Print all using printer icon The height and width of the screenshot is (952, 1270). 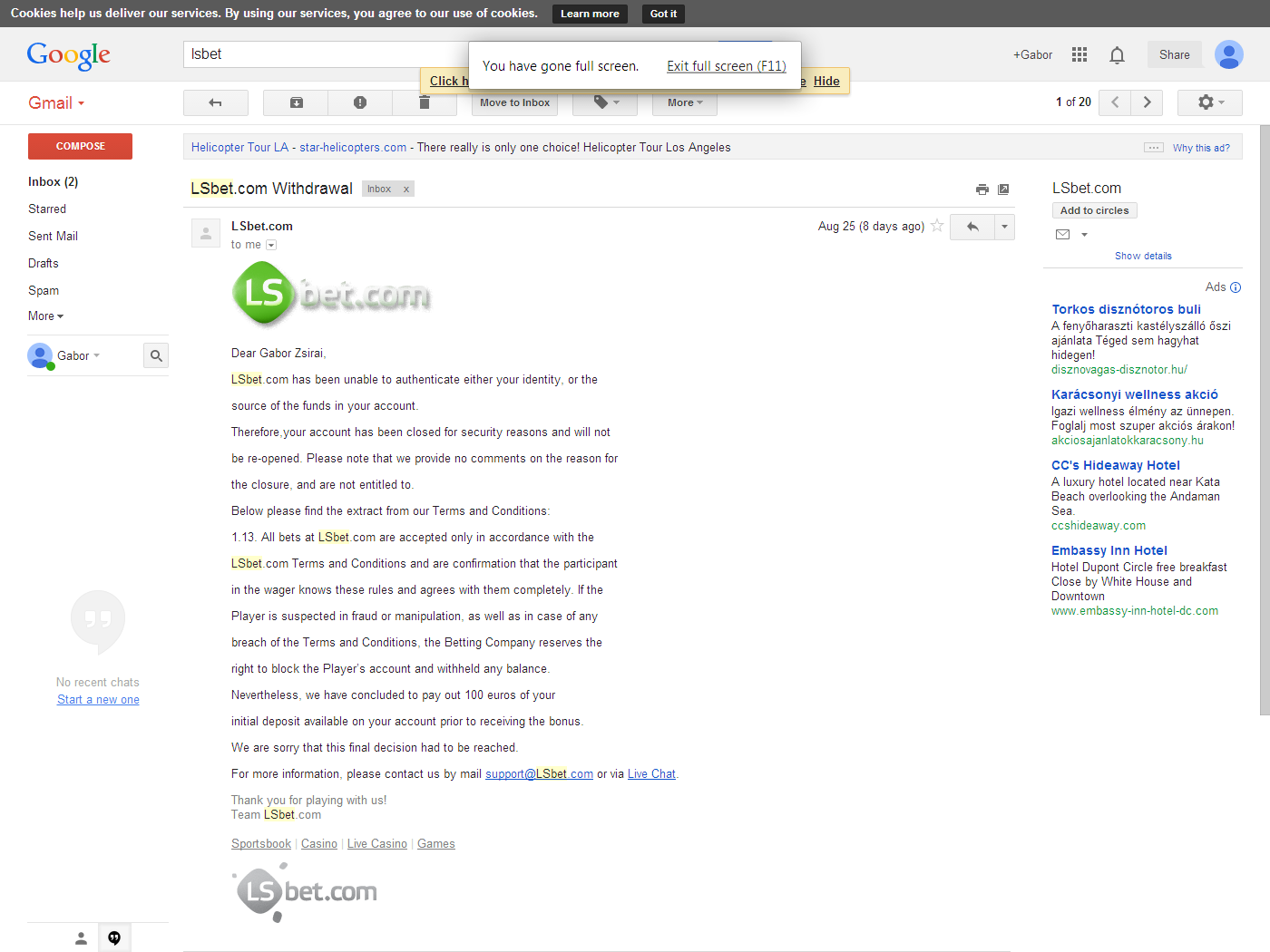pyautogui.click(x=982, y=189)
